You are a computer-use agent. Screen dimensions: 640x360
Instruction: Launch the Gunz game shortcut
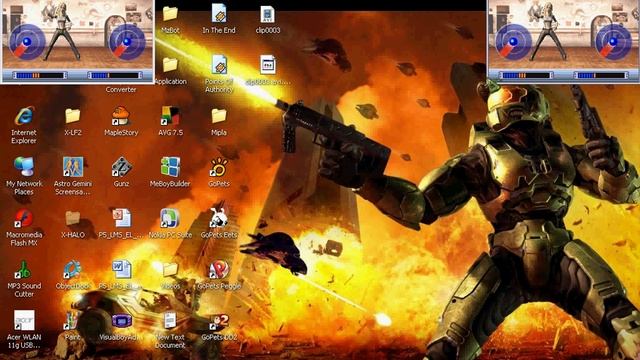(x=121, y=167)
